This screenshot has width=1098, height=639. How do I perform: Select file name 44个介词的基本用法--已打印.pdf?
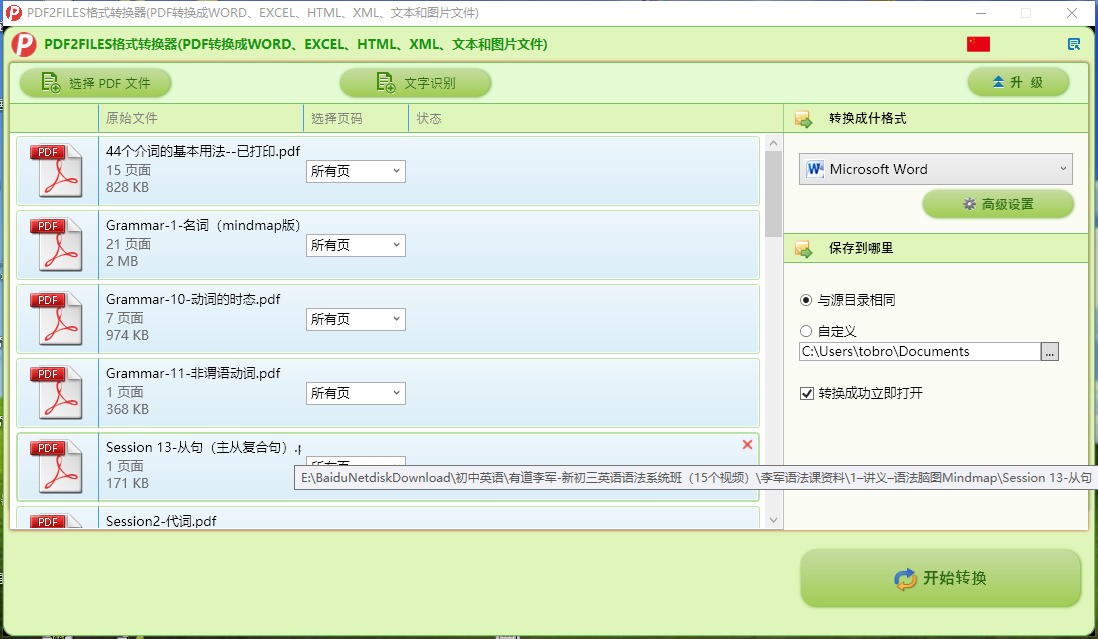click(x=202, y=150)
